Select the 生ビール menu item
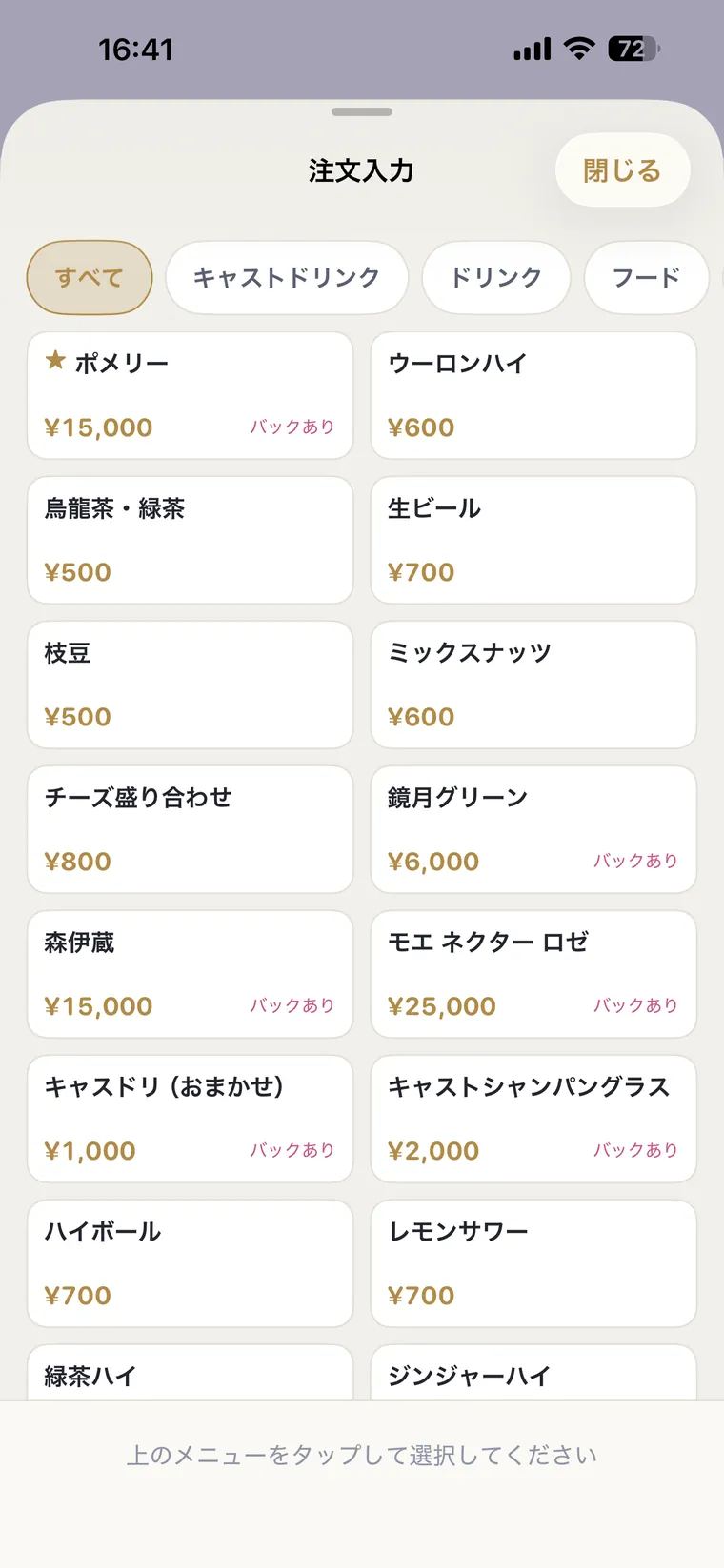This screenshot has width=724, height=1568. click(x=533, y=540)
